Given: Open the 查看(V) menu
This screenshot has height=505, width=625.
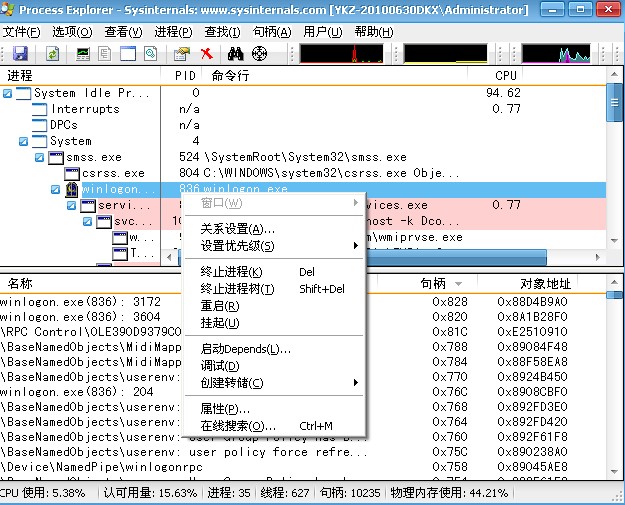Looking at the screenshot, I should point(123,31).
